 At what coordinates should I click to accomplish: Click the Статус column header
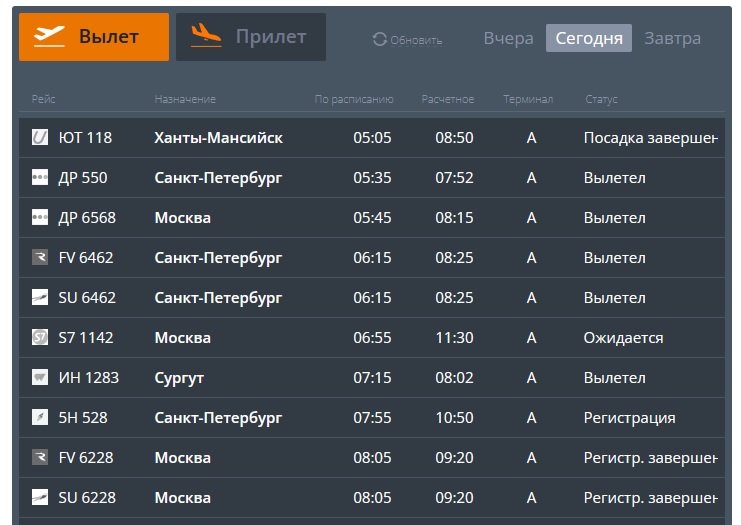[x=601, y=99]
